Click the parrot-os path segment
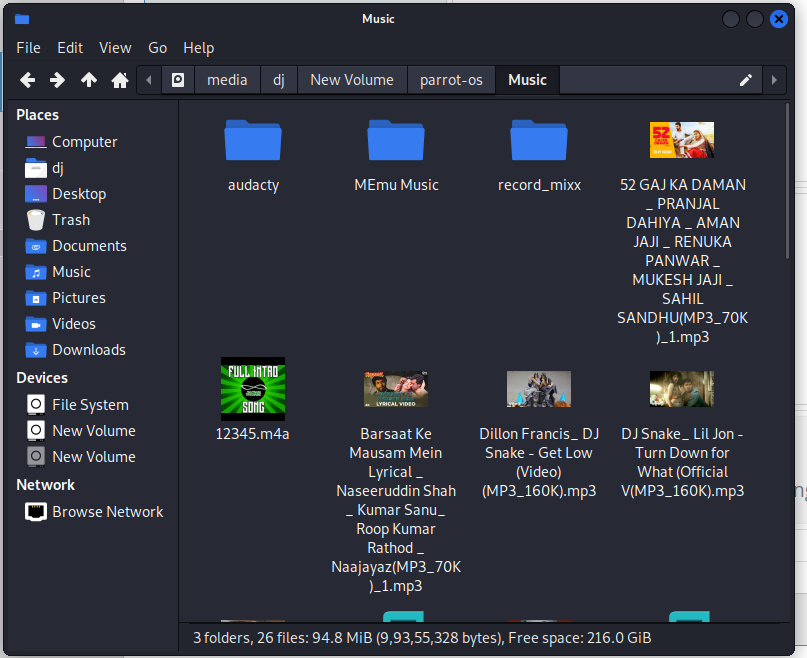Screen dimensions: 807x658 [x=451, y=80]
